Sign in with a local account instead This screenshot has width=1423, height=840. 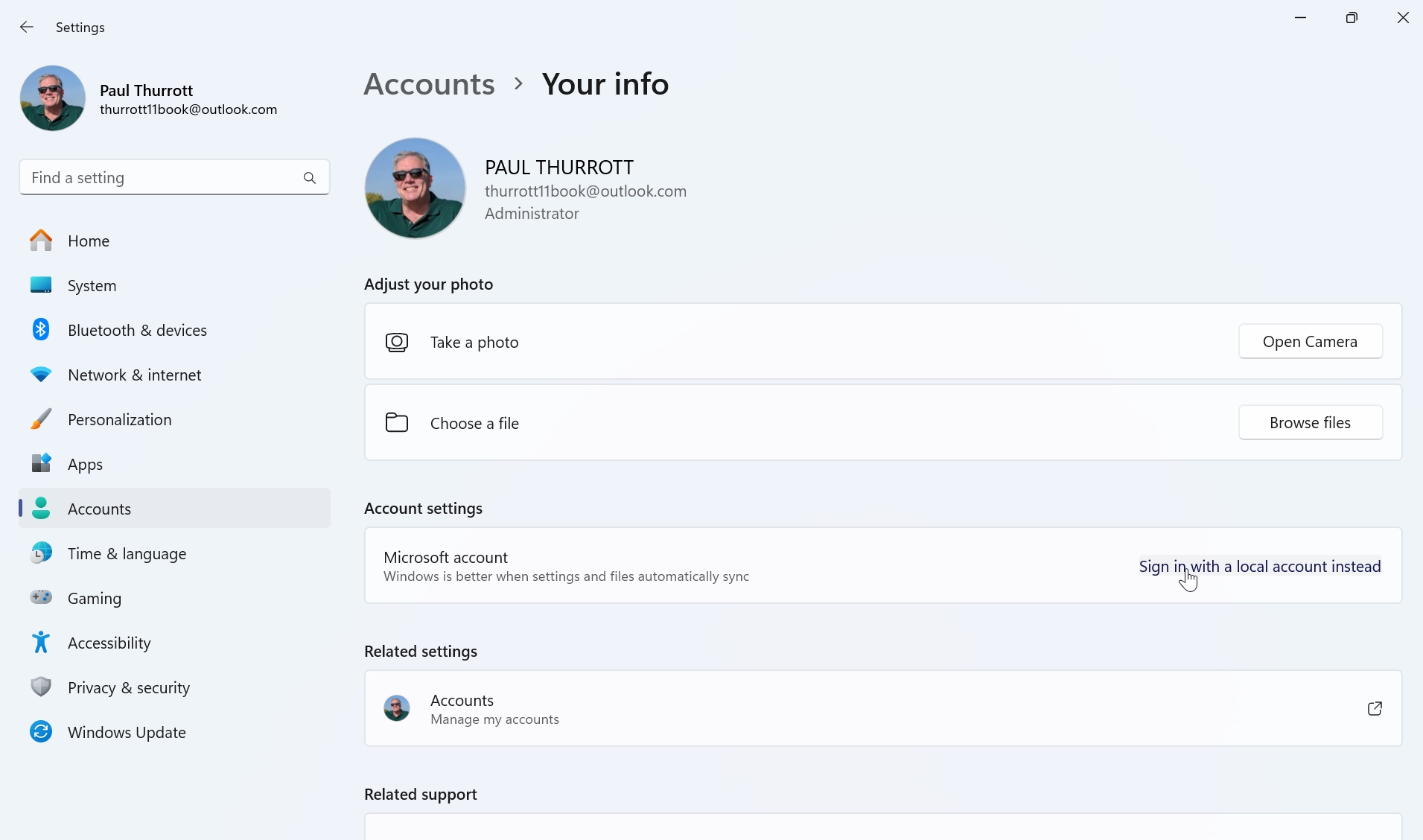[x=1259, y=566]
